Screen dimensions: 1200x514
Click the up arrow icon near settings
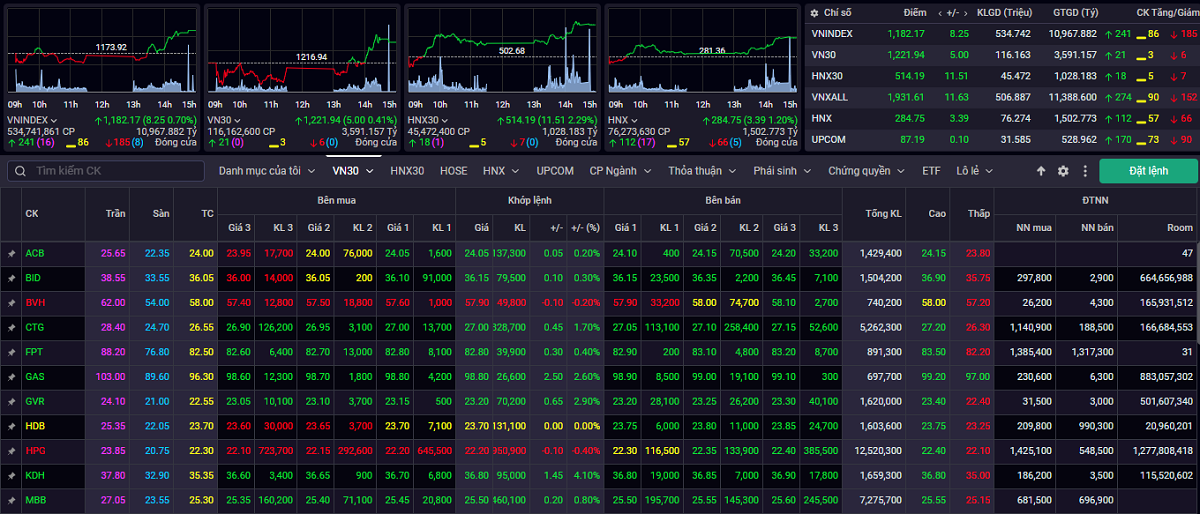(1041, 171)
